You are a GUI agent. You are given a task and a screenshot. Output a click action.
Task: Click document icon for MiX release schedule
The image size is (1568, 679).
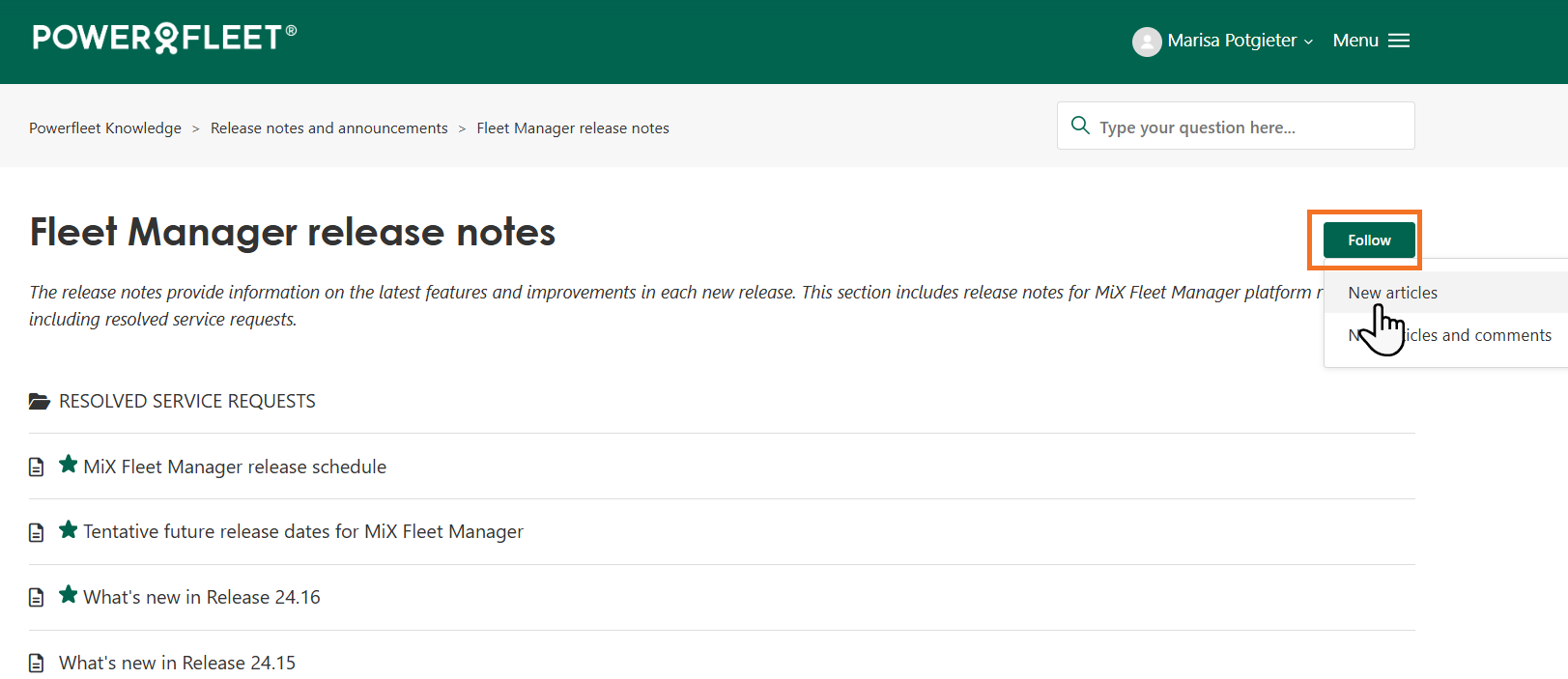pyautogui.click(x=37, y=467)
